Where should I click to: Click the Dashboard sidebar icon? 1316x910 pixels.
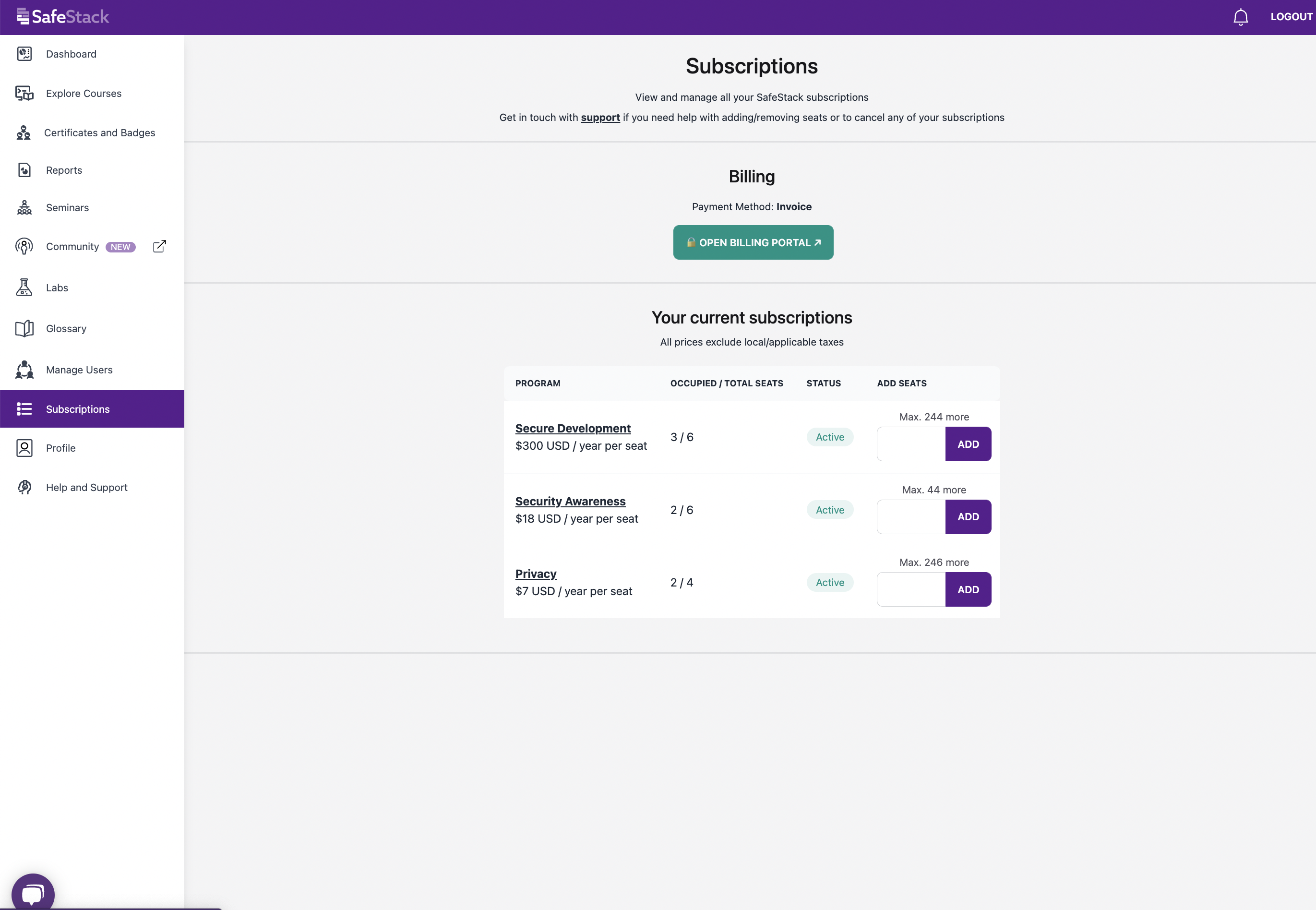[24, 54]
